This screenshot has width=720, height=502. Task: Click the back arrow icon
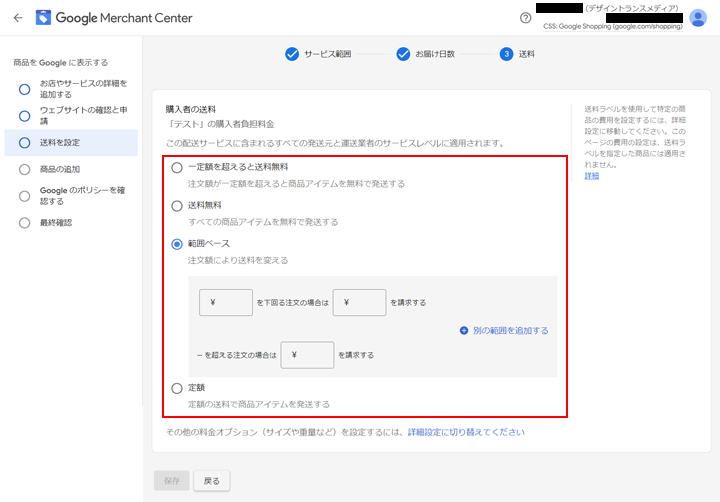pos(17,18)
